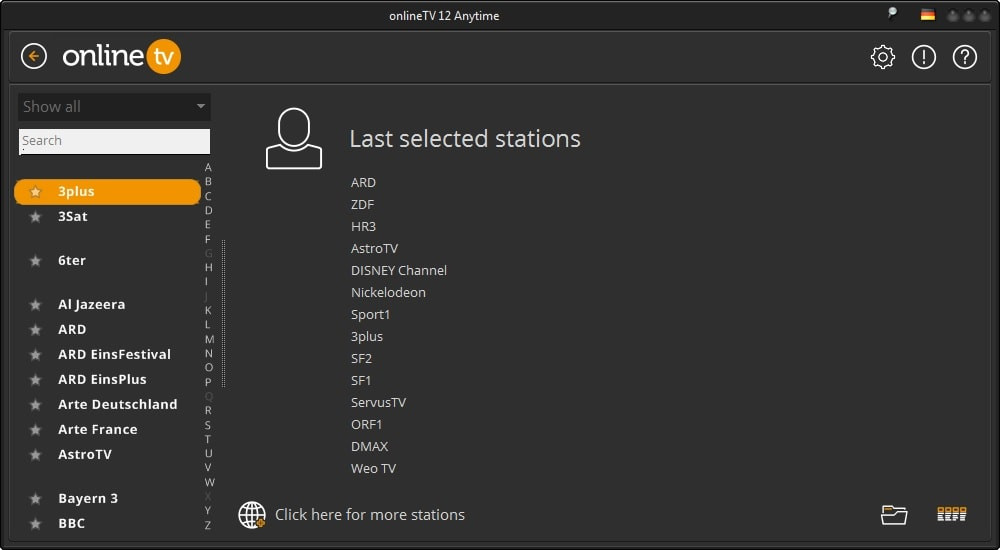This screenshot has width=1000, height=550.
Task: Jump to letter B in alphabet index
Action: (x=208, y=182)
